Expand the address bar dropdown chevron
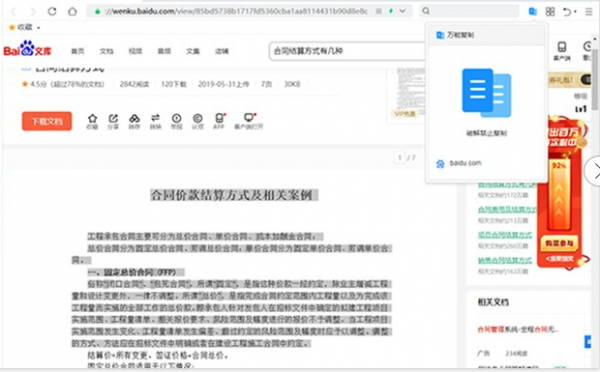Screen dimensions: 600x372 coord(403,11)
